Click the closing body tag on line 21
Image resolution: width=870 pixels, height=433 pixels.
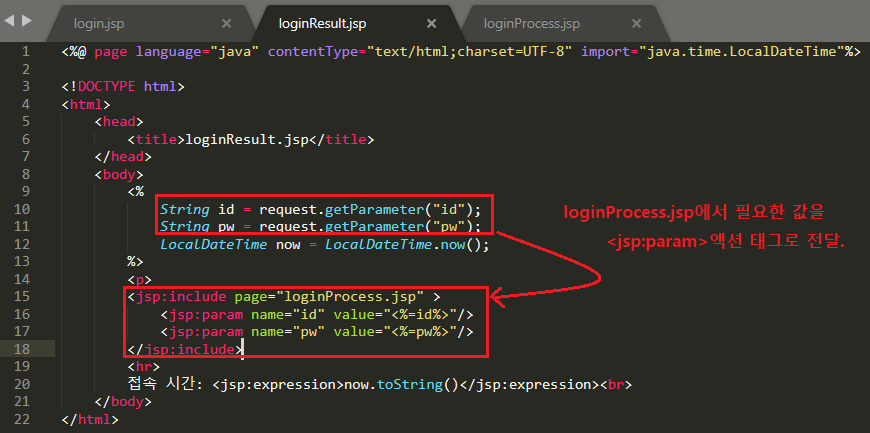click(x=123, y=401)
